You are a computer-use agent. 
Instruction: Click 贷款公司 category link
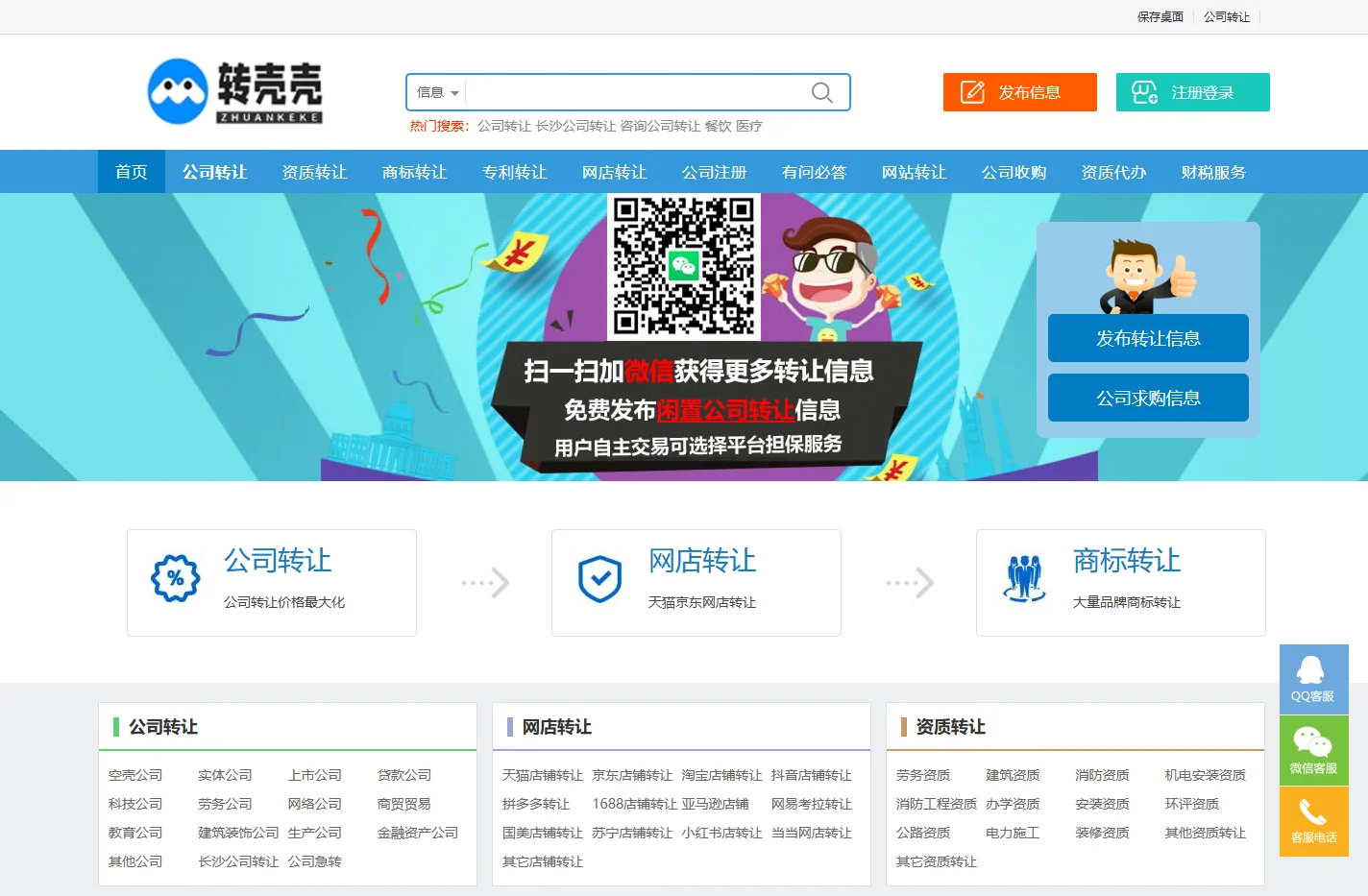pos(404,775)
